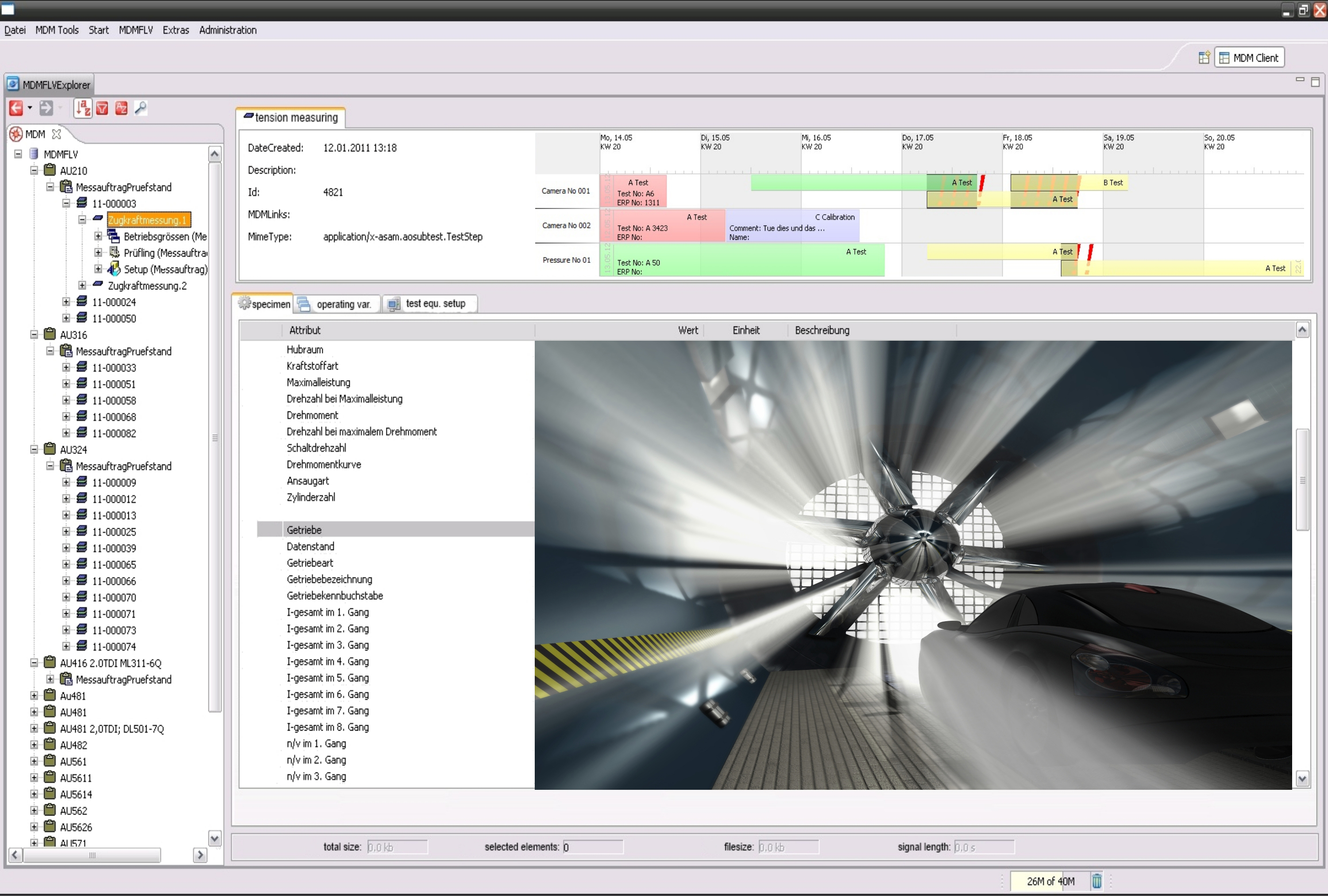Collapse the Zugkraftmessung.1 node
Viewport: 1328px width, 896px height.
pos(82,220)
